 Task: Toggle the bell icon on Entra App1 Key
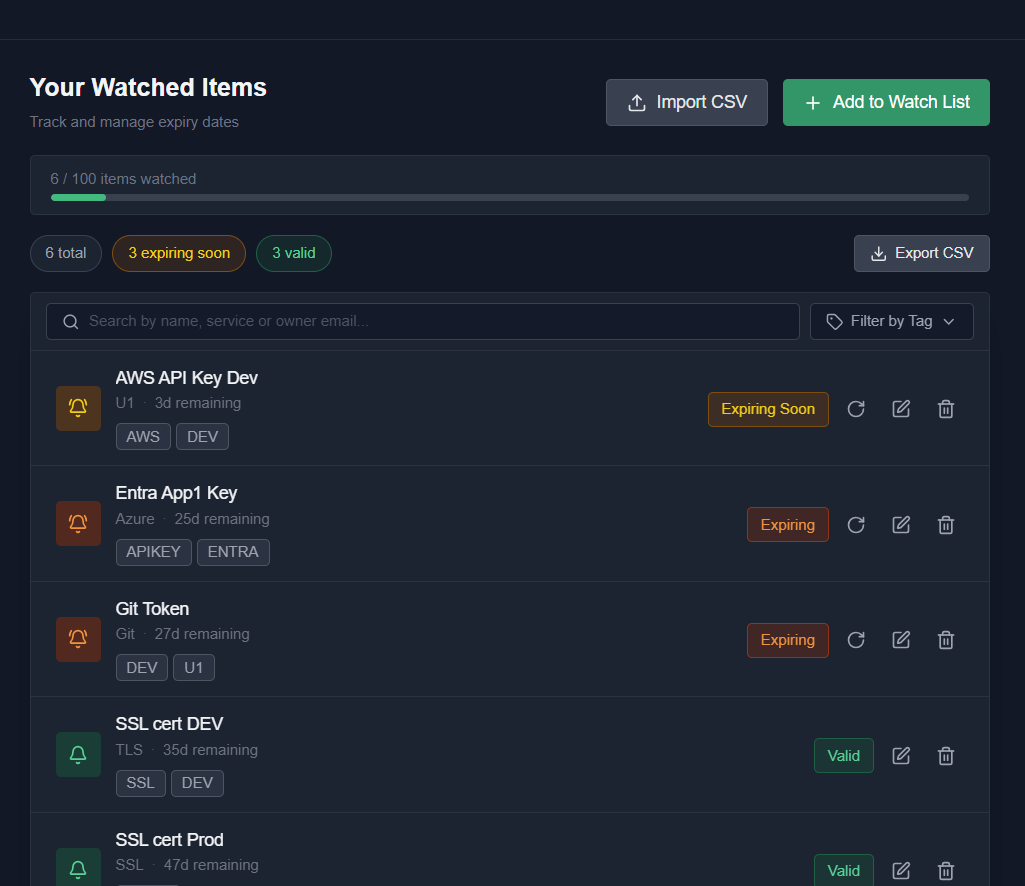pyautogui.click(x=78, y=523)
